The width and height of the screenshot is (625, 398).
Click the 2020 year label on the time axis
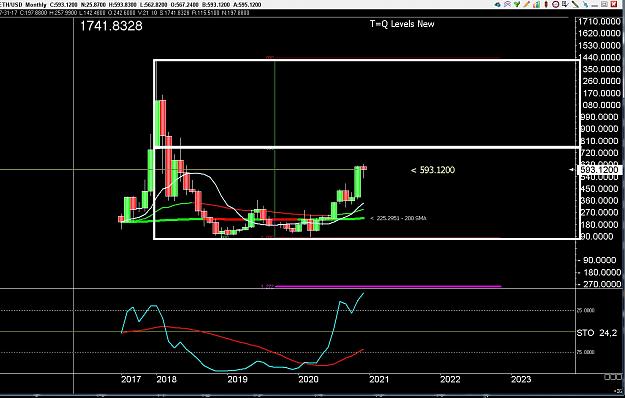[308, 379]
